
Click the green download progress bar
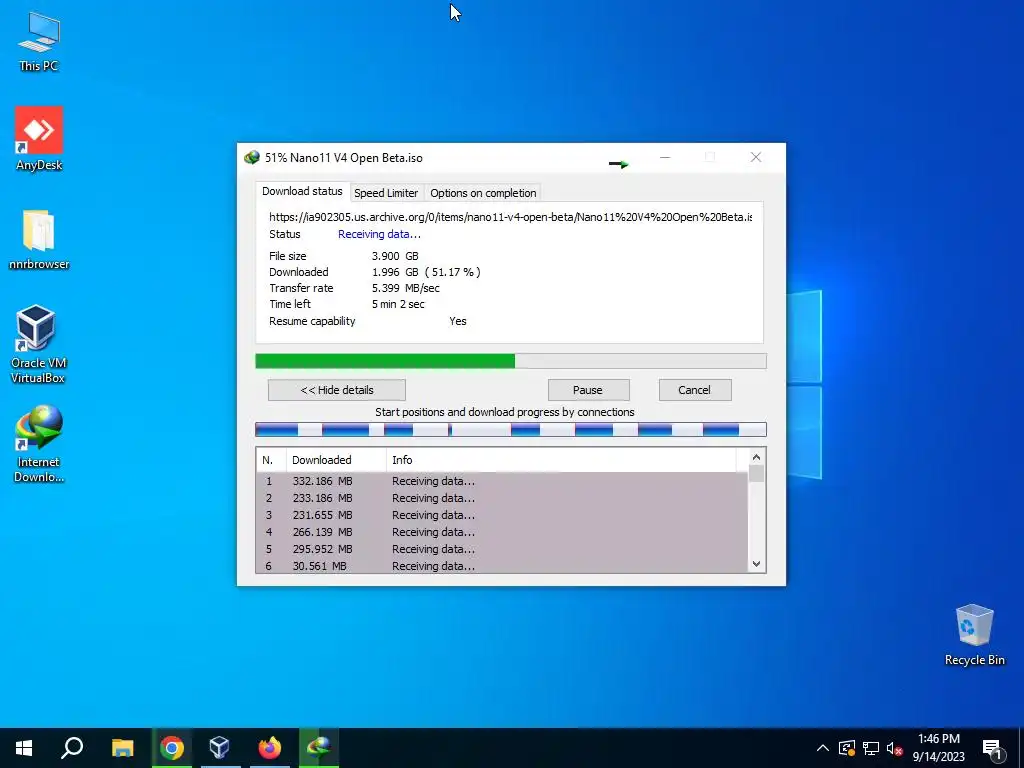511,361
